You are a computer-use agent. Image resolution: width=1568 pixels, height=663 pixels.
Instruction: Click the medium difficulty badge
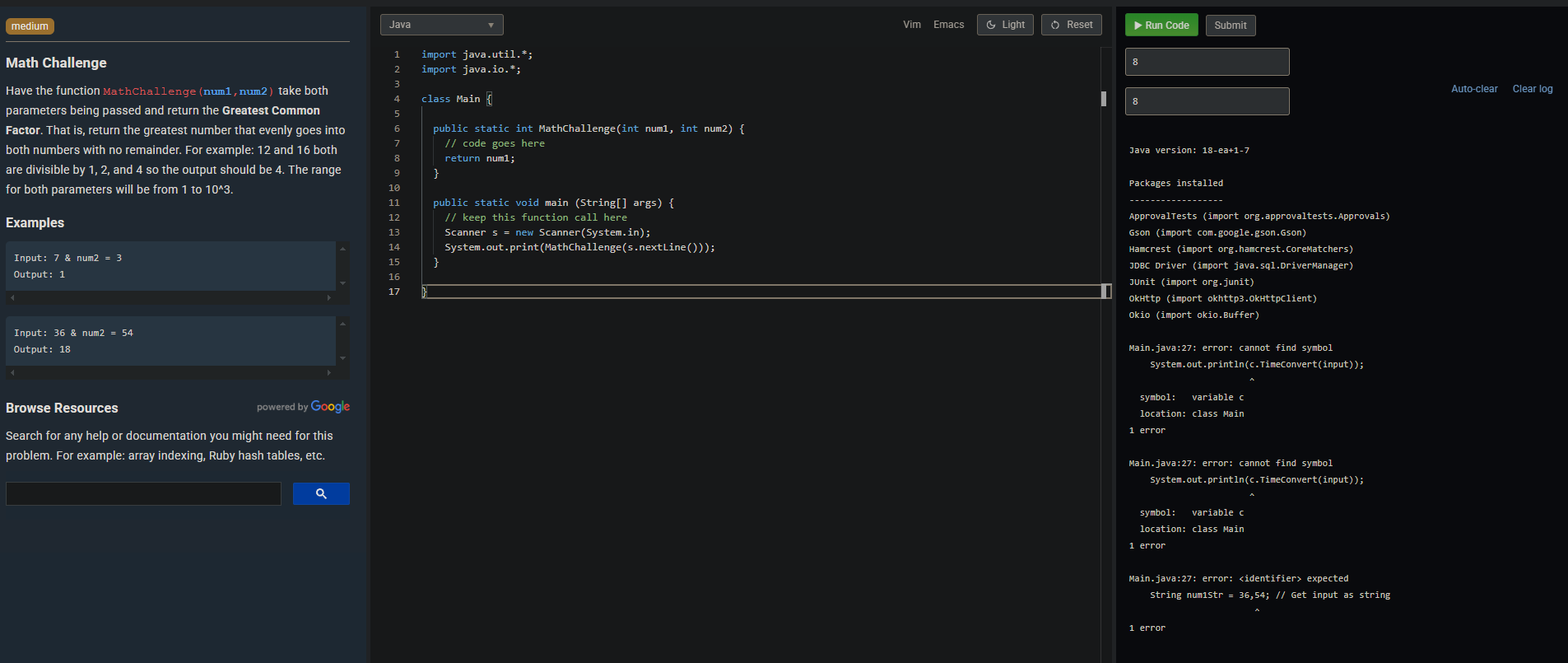(x=30, y=26)
